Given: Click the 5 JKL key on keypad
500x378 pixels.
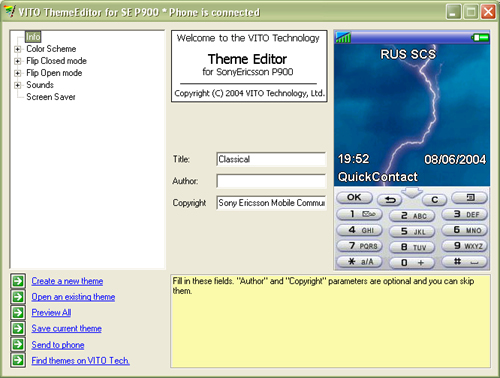Looking at the screenshot, I should pos(412,231).
